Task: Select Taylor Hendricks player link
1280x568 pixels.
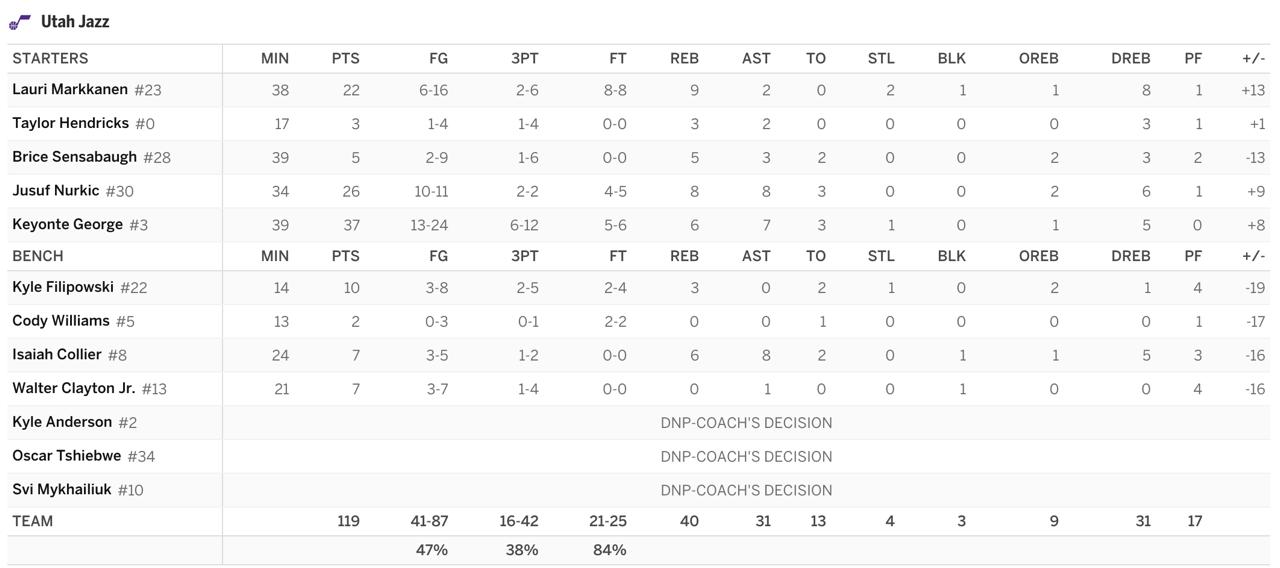Action: (x=70, y=123)
